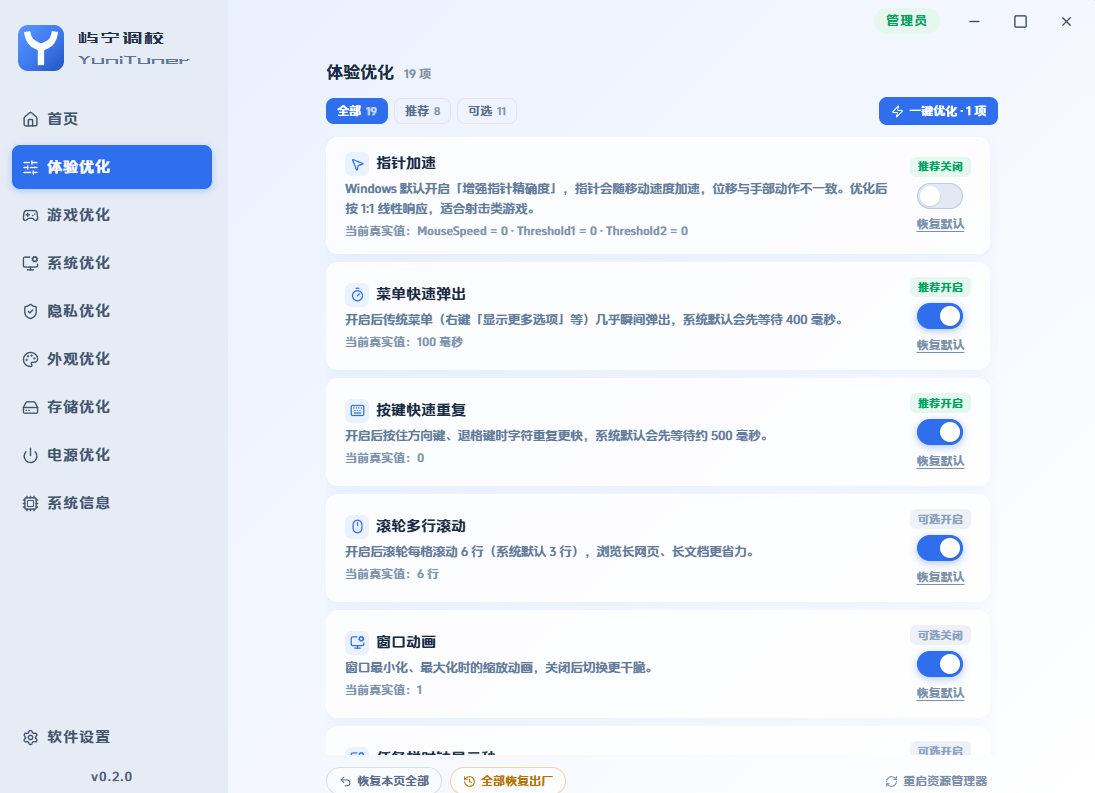Click the power icon beside 电源优化
This screenshot has width=1095, height=793.
[x=30, y=456]
